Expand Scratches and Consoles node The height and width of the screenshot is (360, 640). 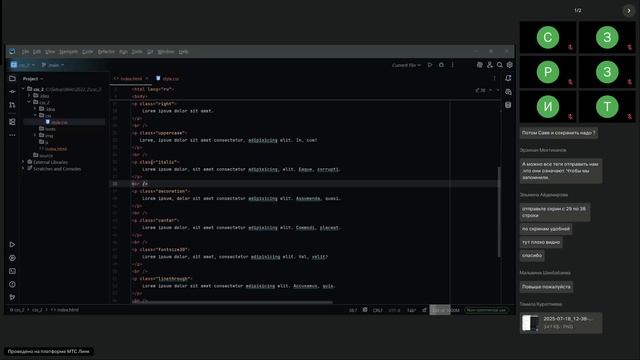(23, 169)
